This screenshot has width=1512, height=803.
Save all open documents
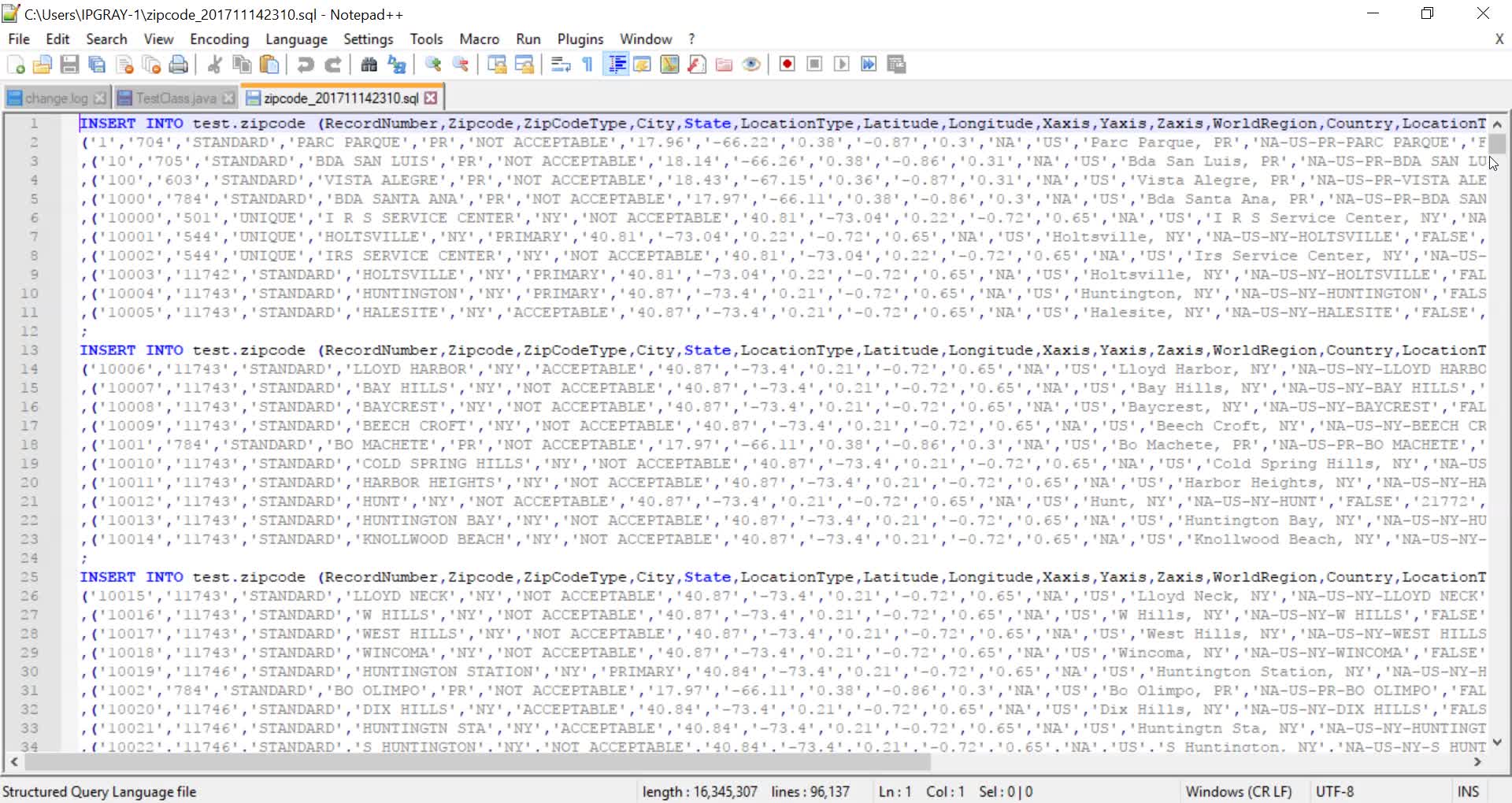click(96, 64)
